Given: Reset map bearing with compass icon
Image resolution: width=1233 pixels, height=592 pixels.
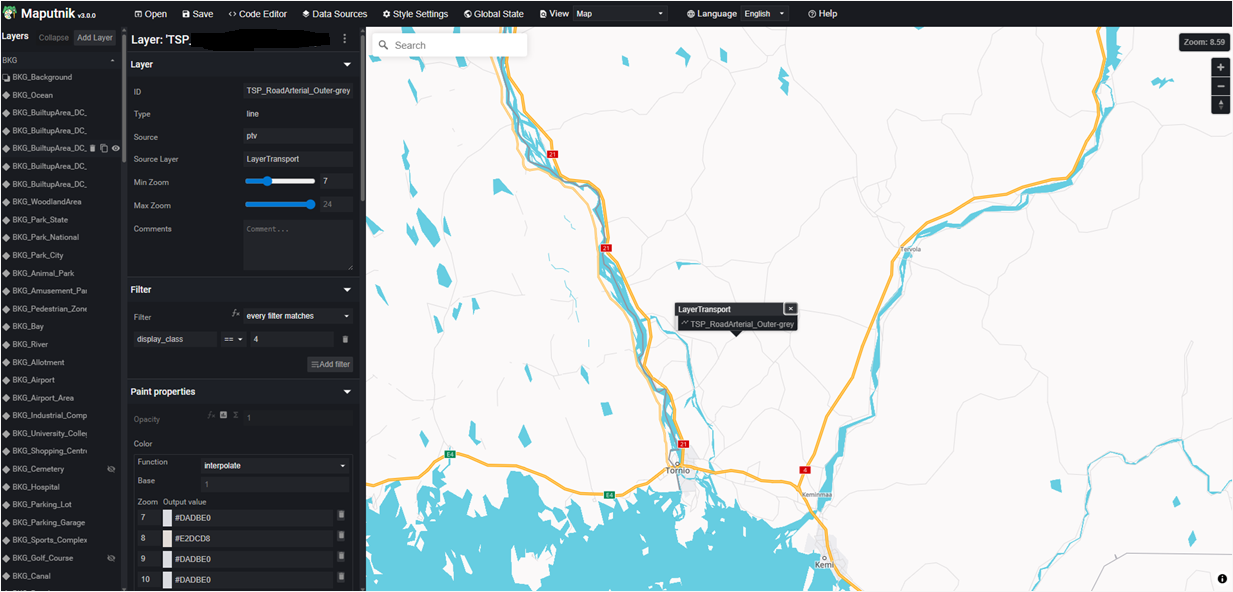Looking at the screenshot, I should pos(1220,105).
